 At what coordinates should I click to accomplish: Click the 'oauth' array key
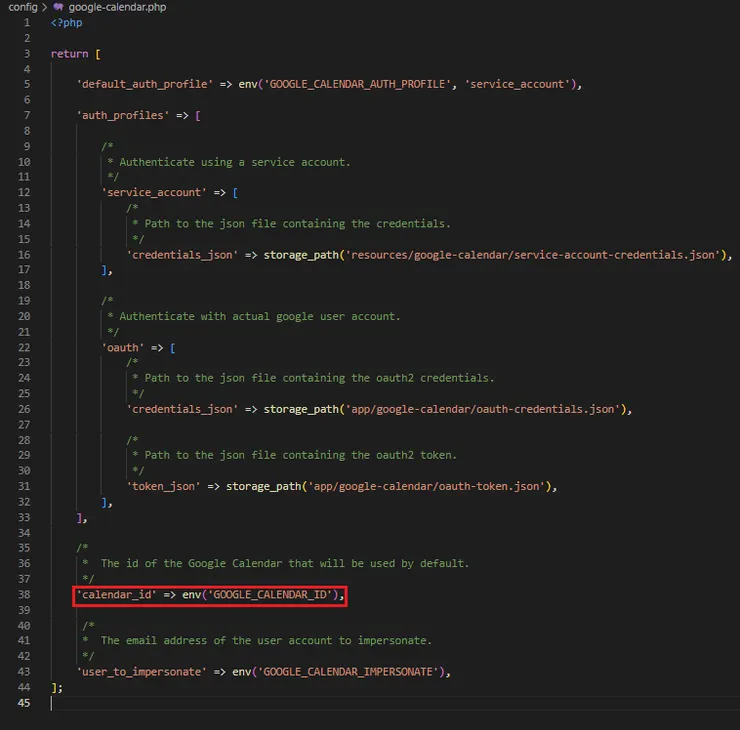click(x=123, y=348)
